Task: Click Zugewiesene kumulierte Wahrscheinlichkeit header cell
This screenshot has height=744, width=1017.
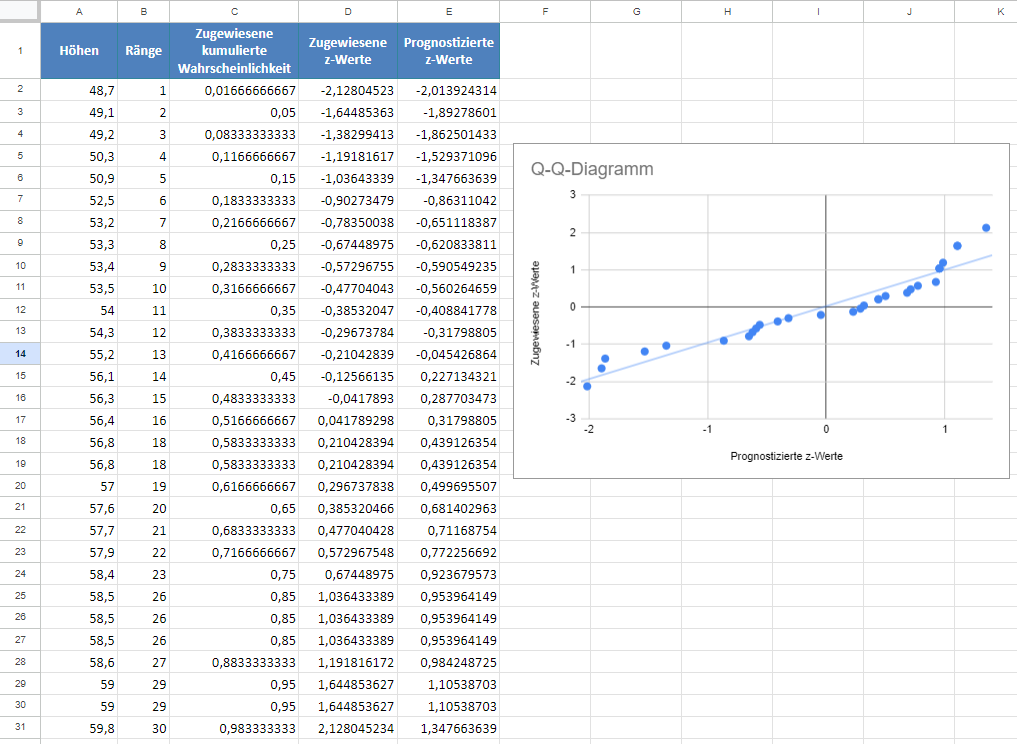Action: pos(234,51)
